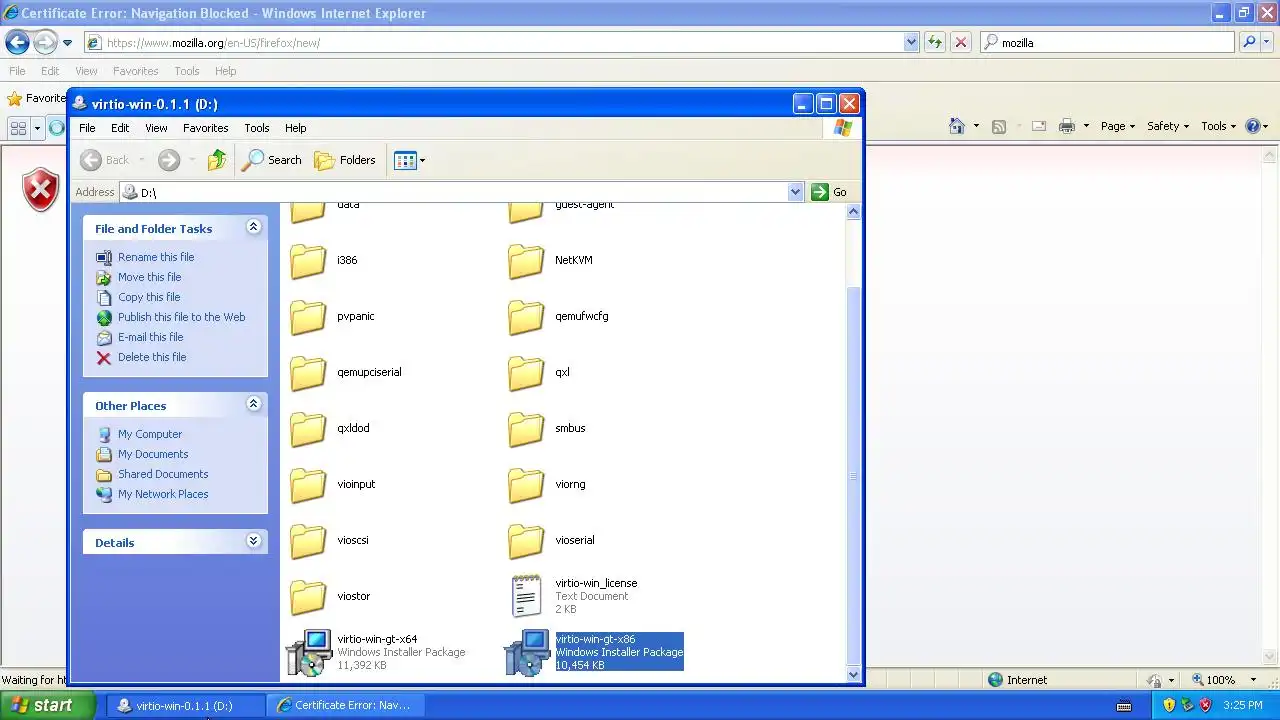Toggle the Folders pane button

(345, 160)
